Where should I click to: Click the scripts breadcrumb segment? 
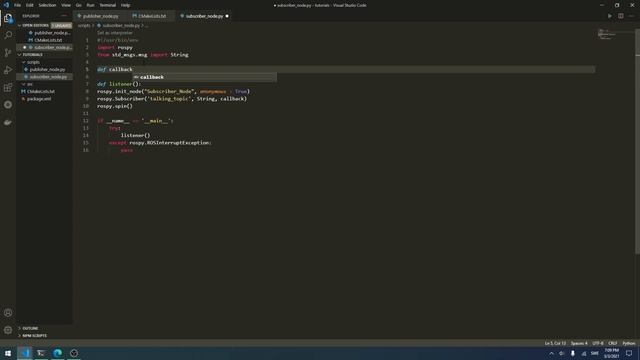(x=84, y=25)
